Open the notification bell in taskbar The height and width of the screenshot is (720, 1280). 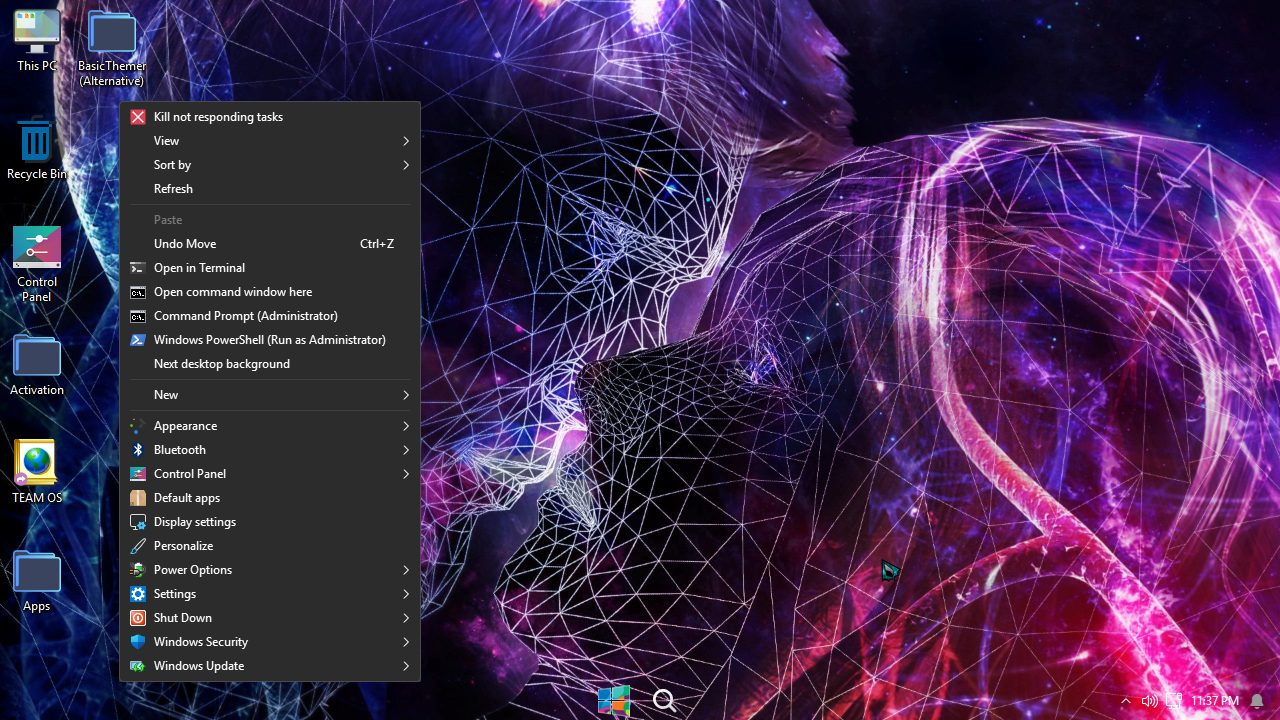coord(1257,701)
